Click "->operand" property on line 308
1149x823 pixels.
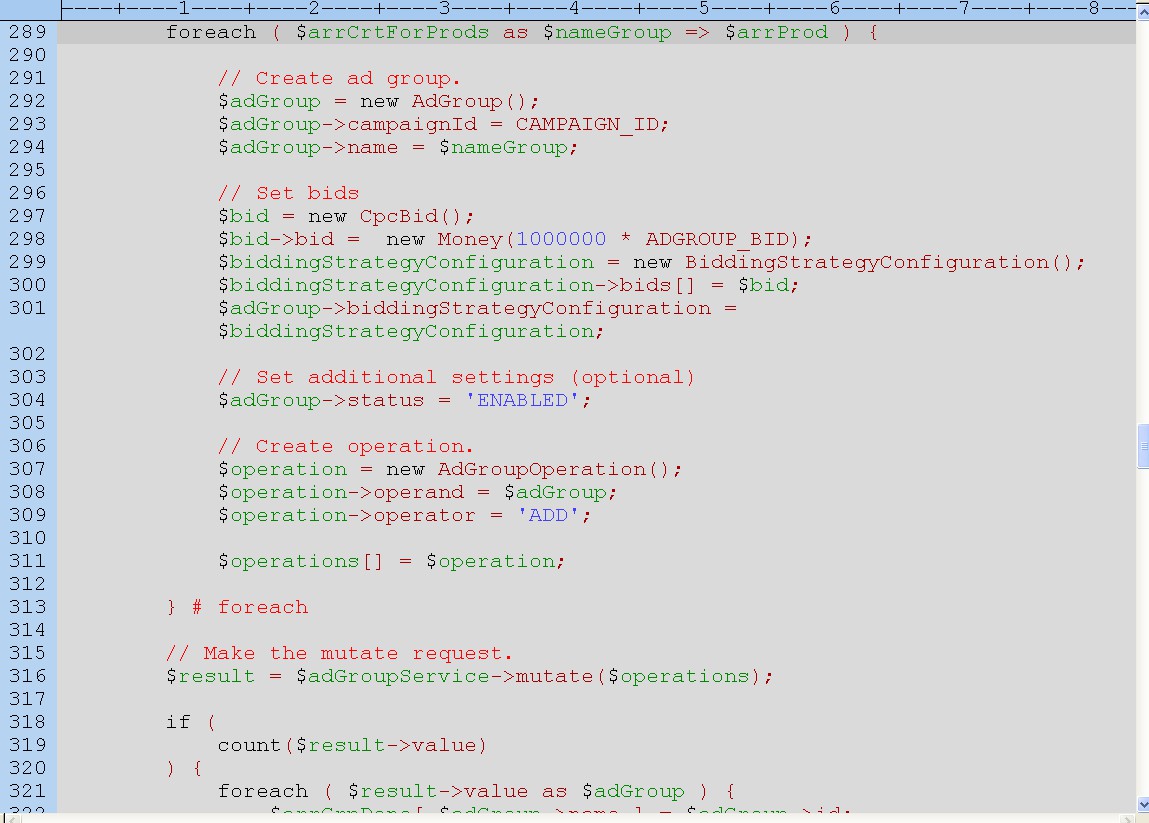pyautogui.click(x=405, y=492)
